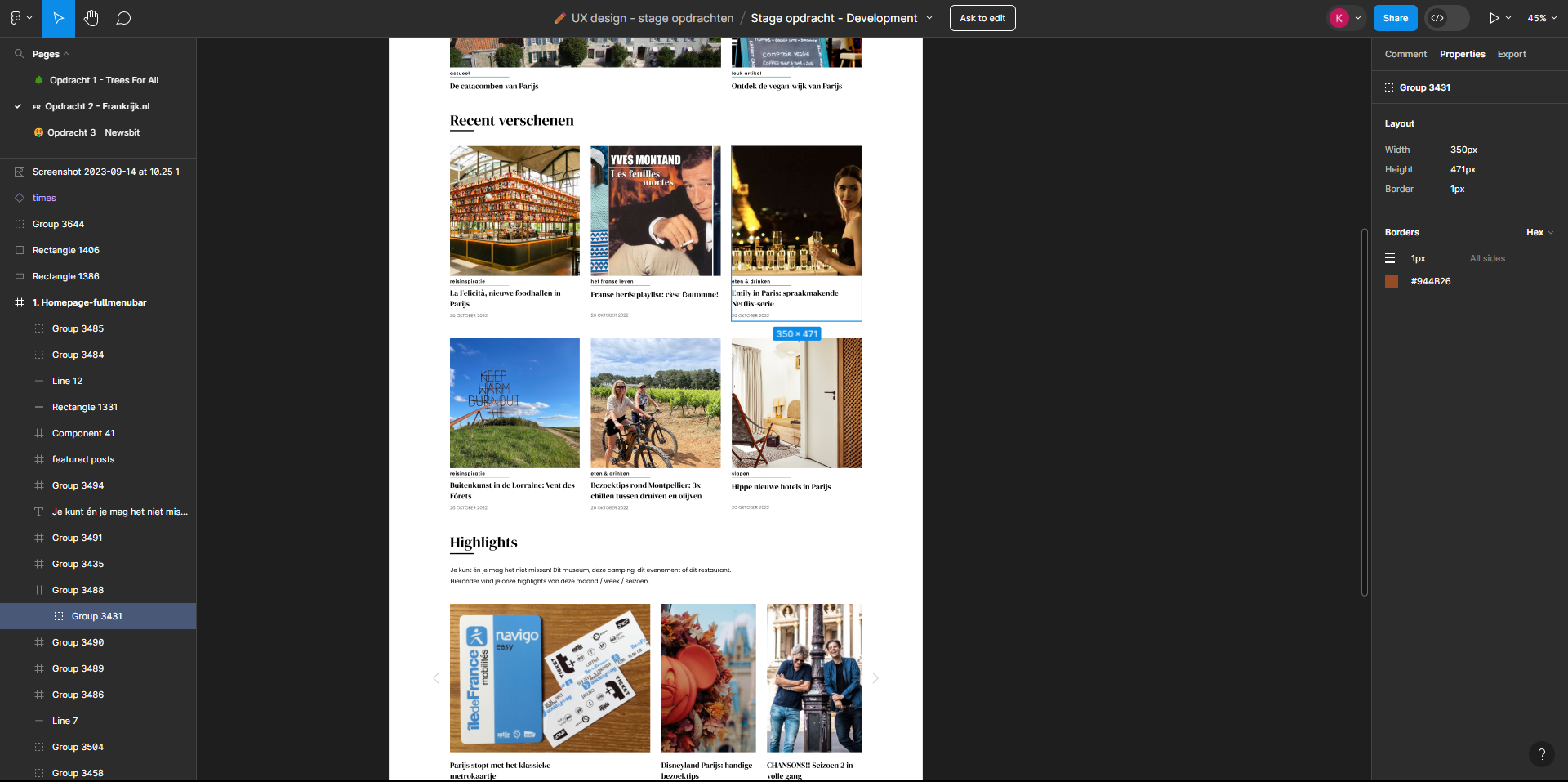Click the #944B26 color swatch
The height and width of the screenshot is (782, 1568).
[1392, 281]
